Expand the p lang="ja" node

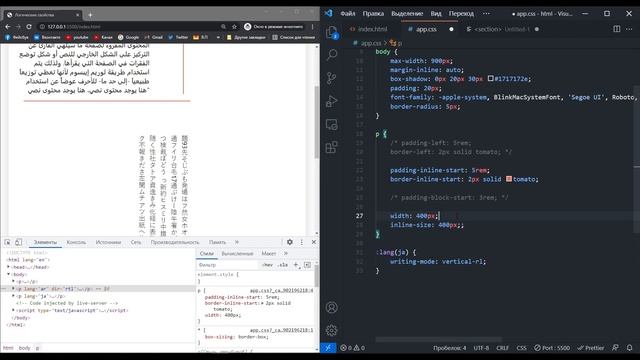pyautogui.click(x=13, y=296)
